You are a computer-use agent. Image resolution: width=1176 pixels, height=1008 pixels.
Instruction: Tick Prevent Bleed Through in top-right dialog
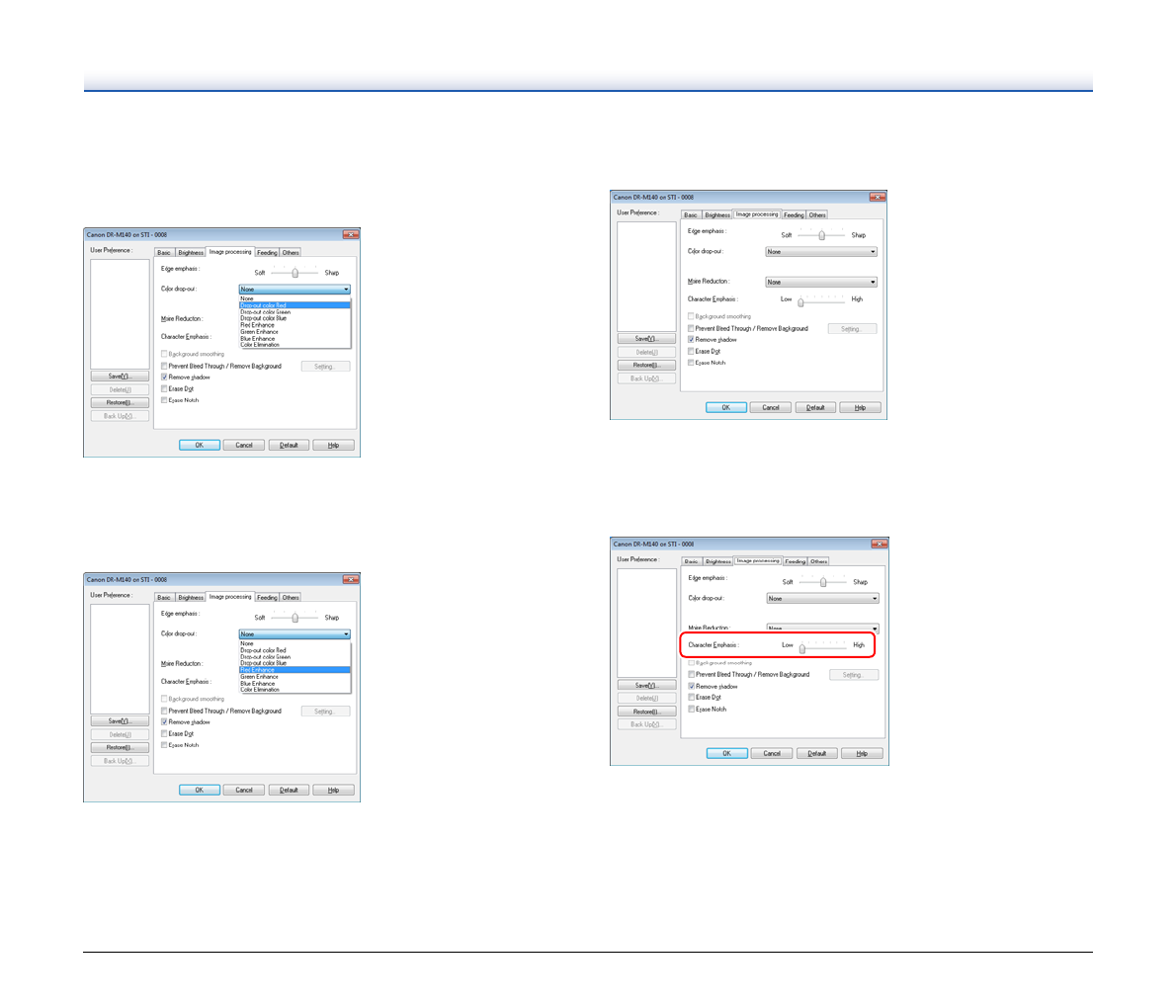(692, 328)
